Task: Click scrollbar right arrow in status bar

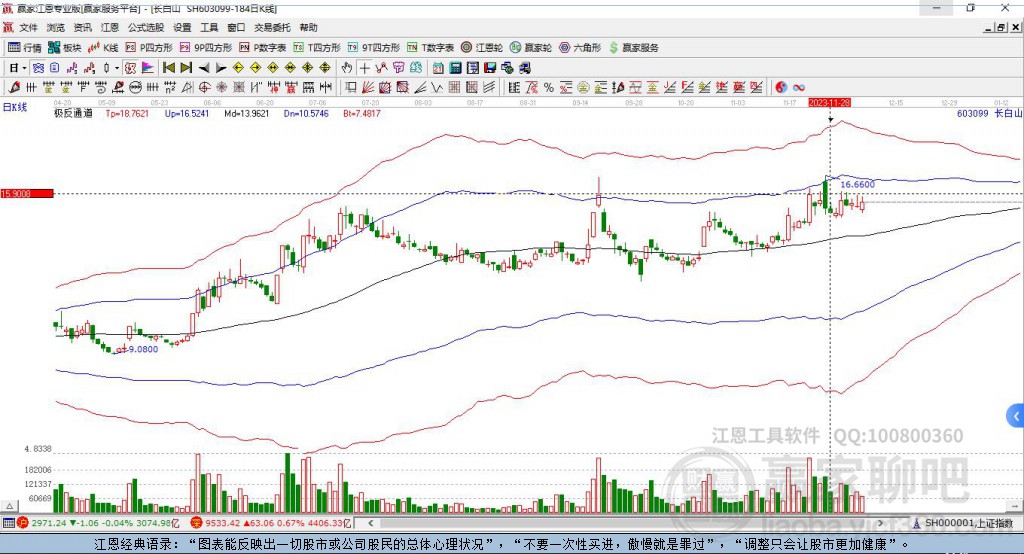Action: (880, 523)
